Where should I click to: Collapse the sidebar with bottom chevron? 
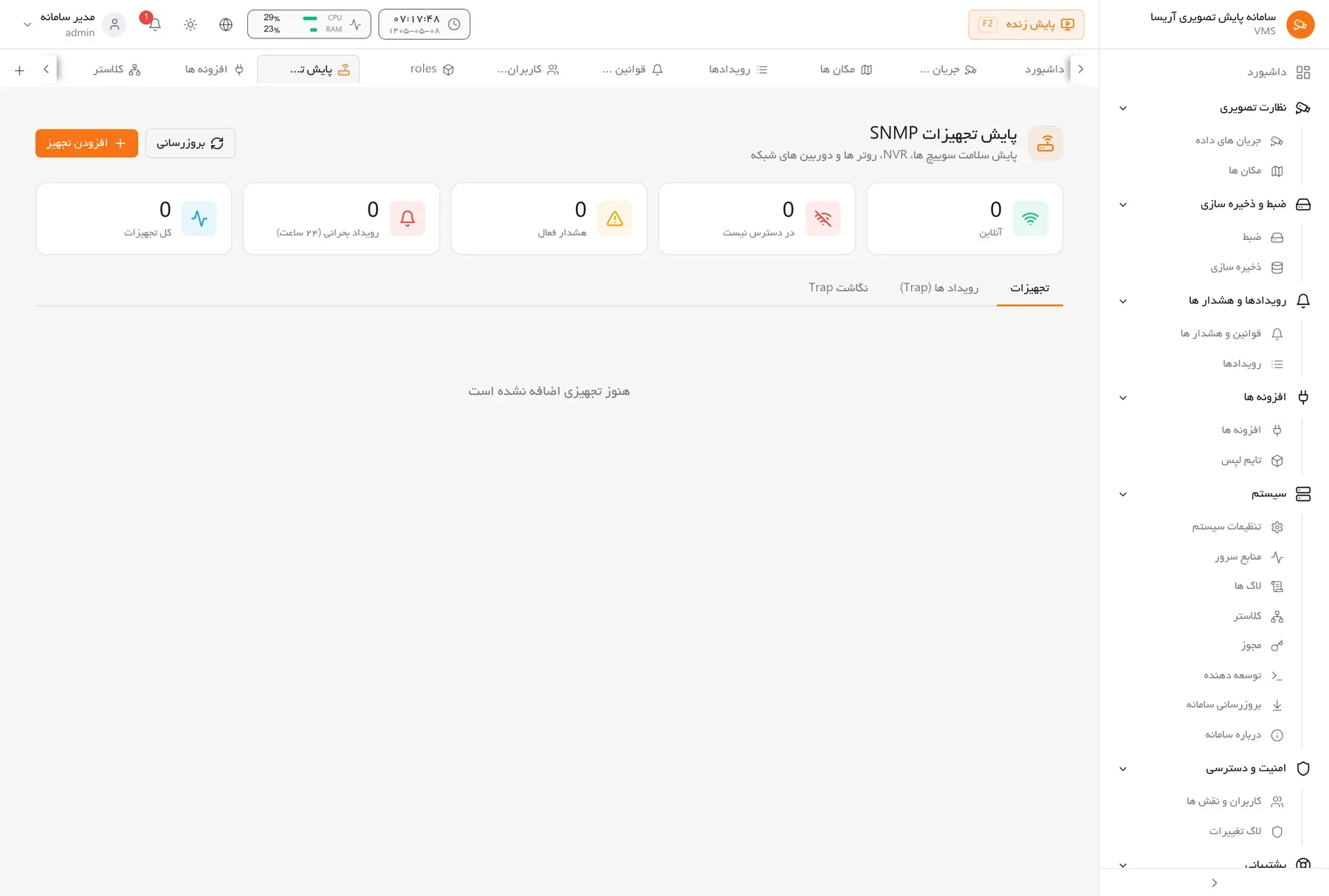point(1214,883)
